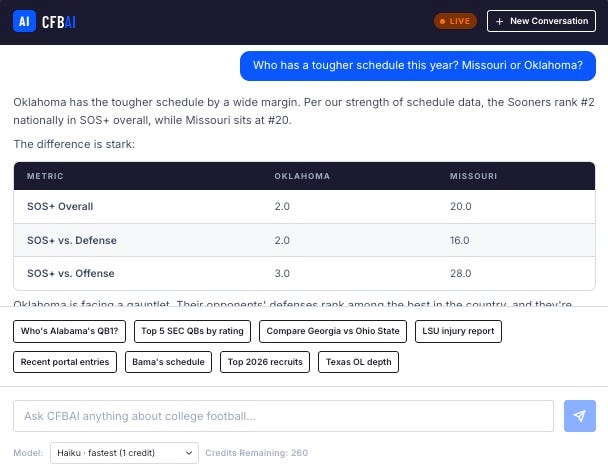
Task: Open the LSU injury report suggestion
Action: 458,331
